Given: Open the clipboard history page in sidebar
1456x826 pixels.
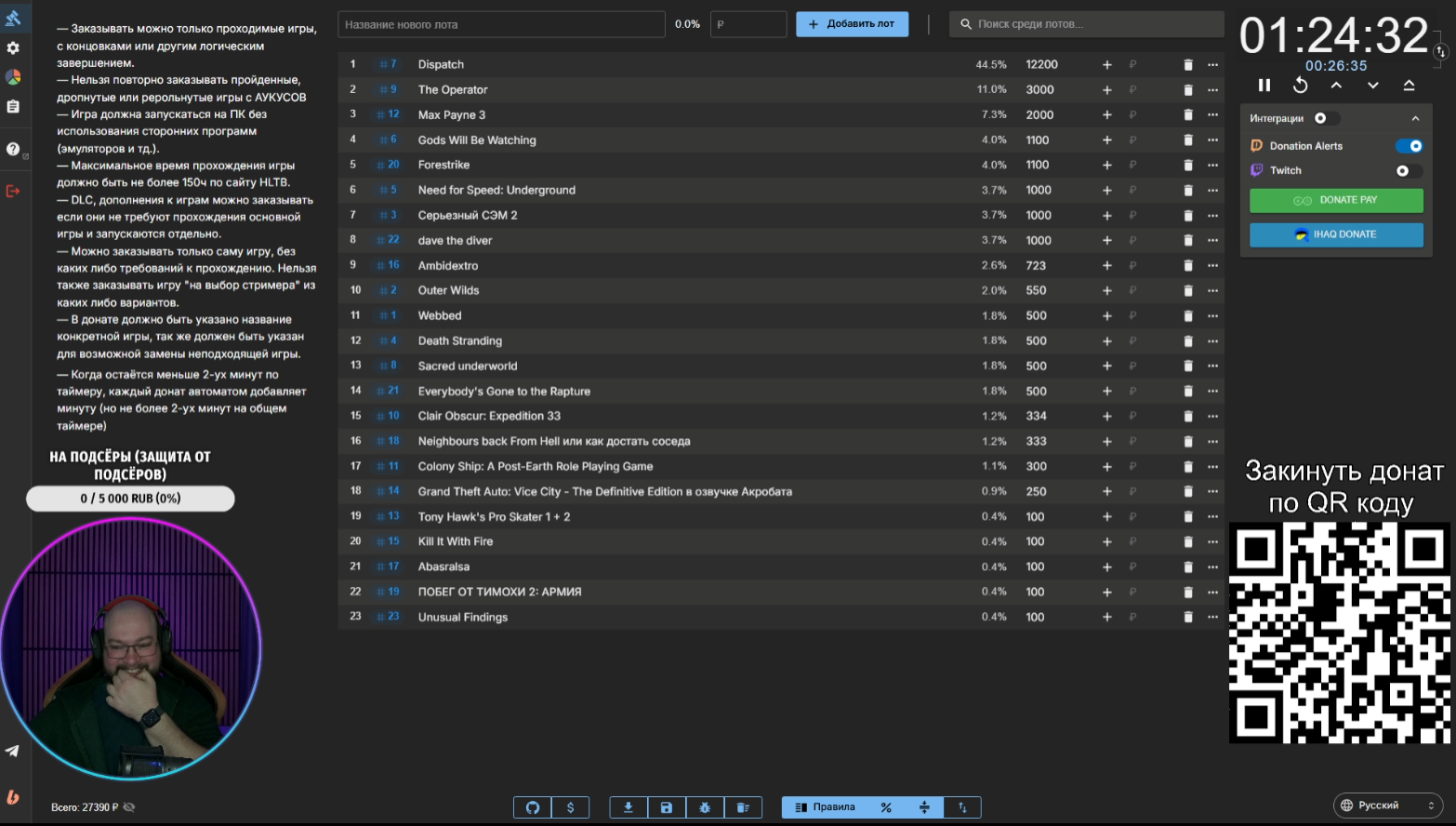Looking at the screenshot, I should click(13, 107).
